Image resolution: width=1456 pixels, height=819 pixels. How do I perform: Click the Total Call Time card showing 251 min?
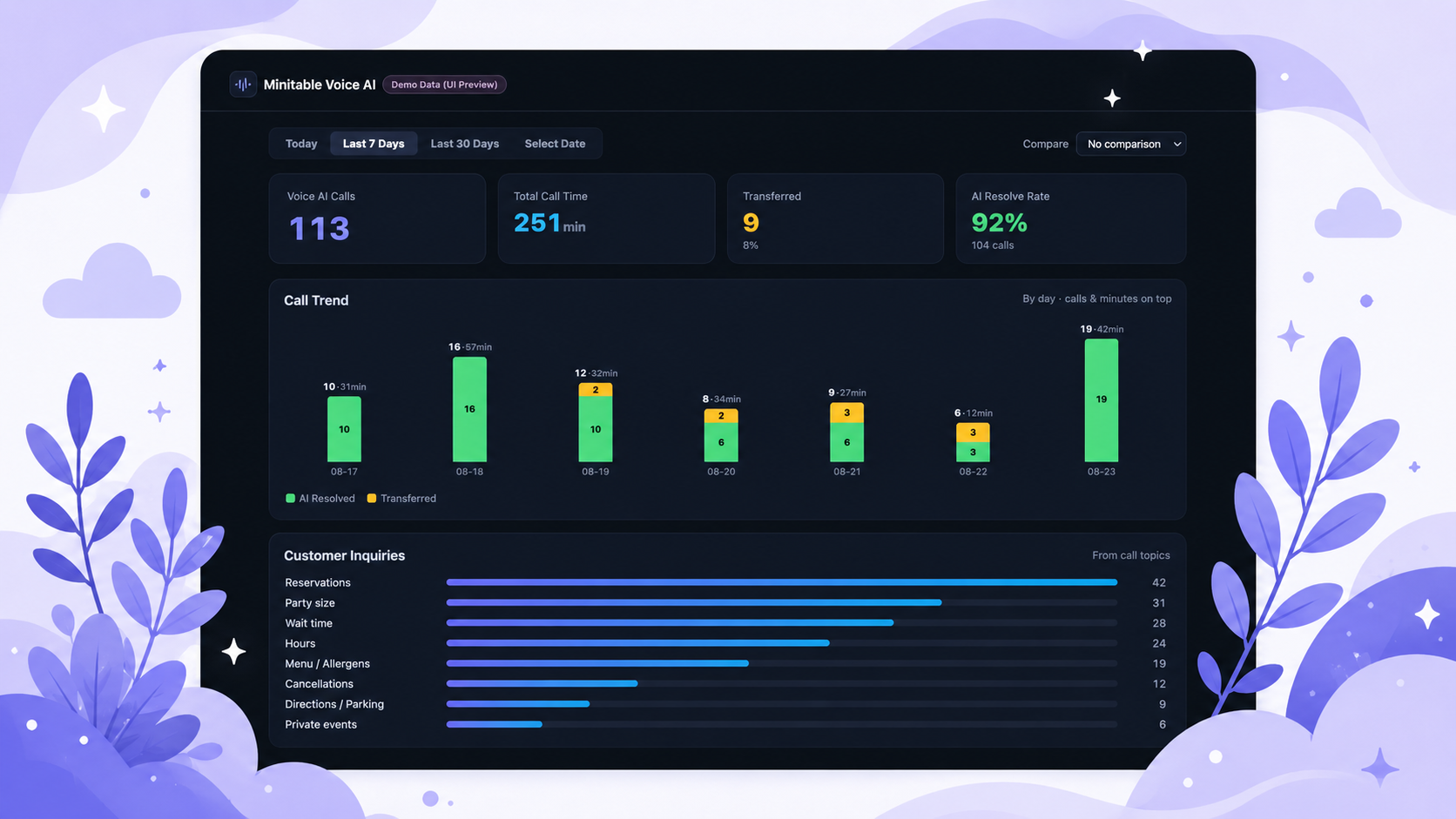click(x=606, y=218)
